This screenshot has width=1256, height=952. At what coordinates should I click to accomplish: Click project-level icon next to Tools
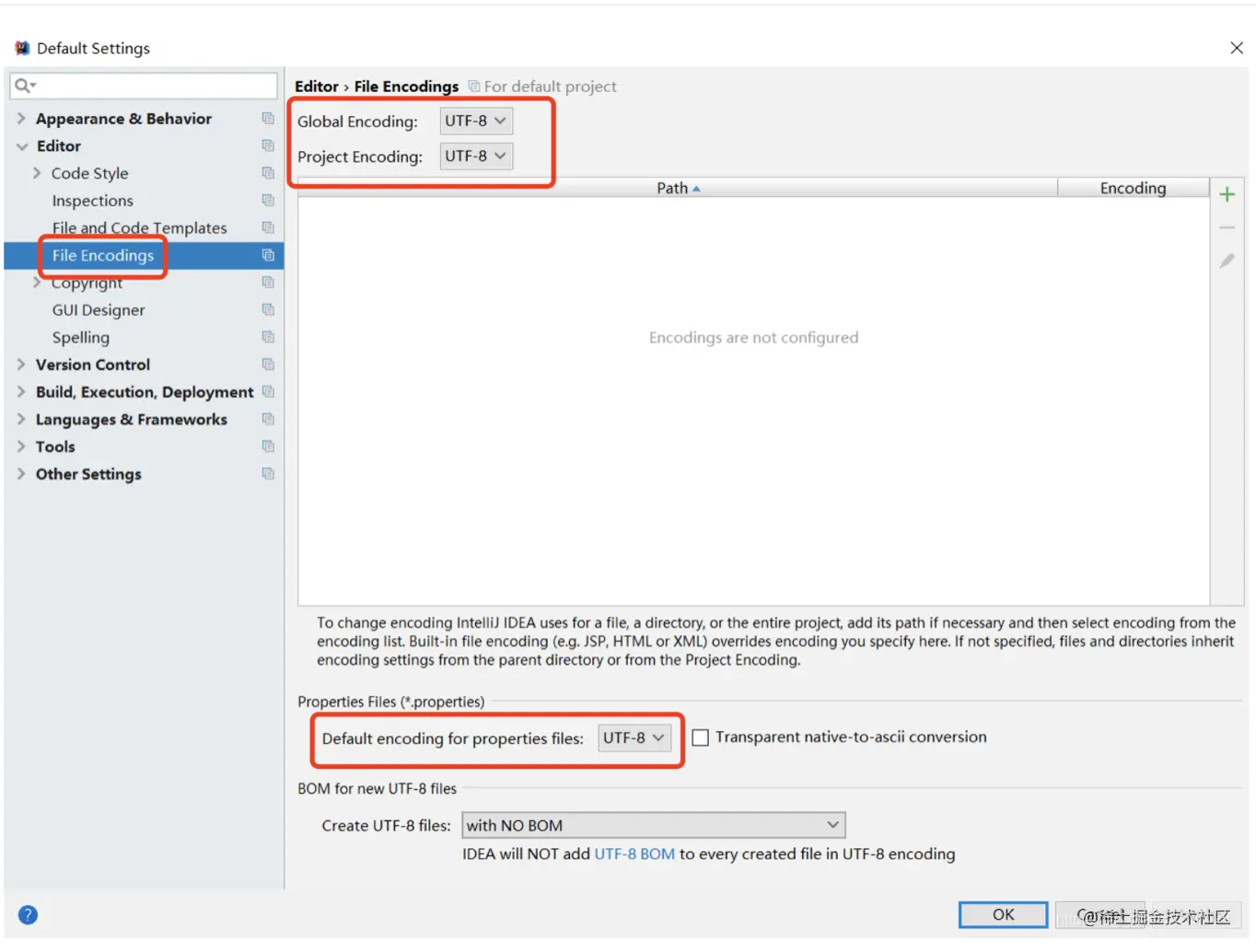click(268, 447)
